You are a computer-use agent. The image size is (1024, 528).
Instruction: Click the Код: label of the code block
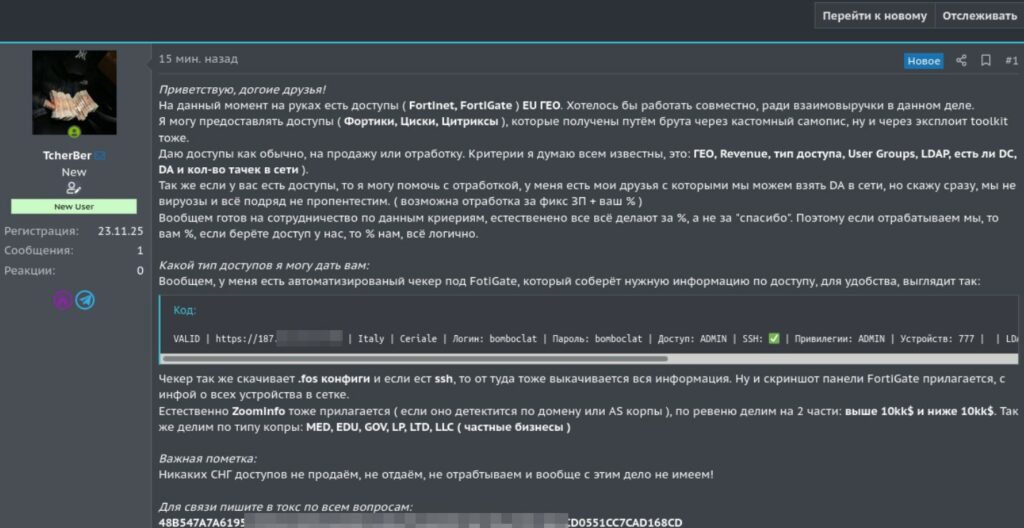(184, 311)
